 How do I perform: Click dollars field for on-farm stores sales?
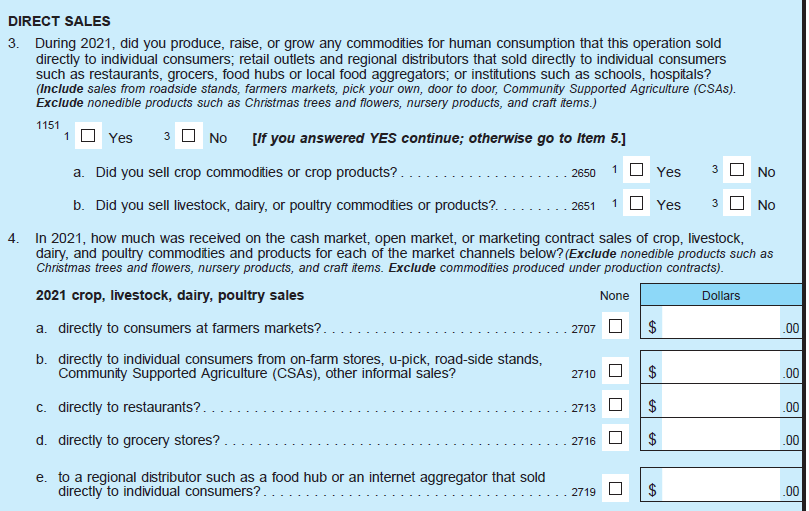pos(720,370)
